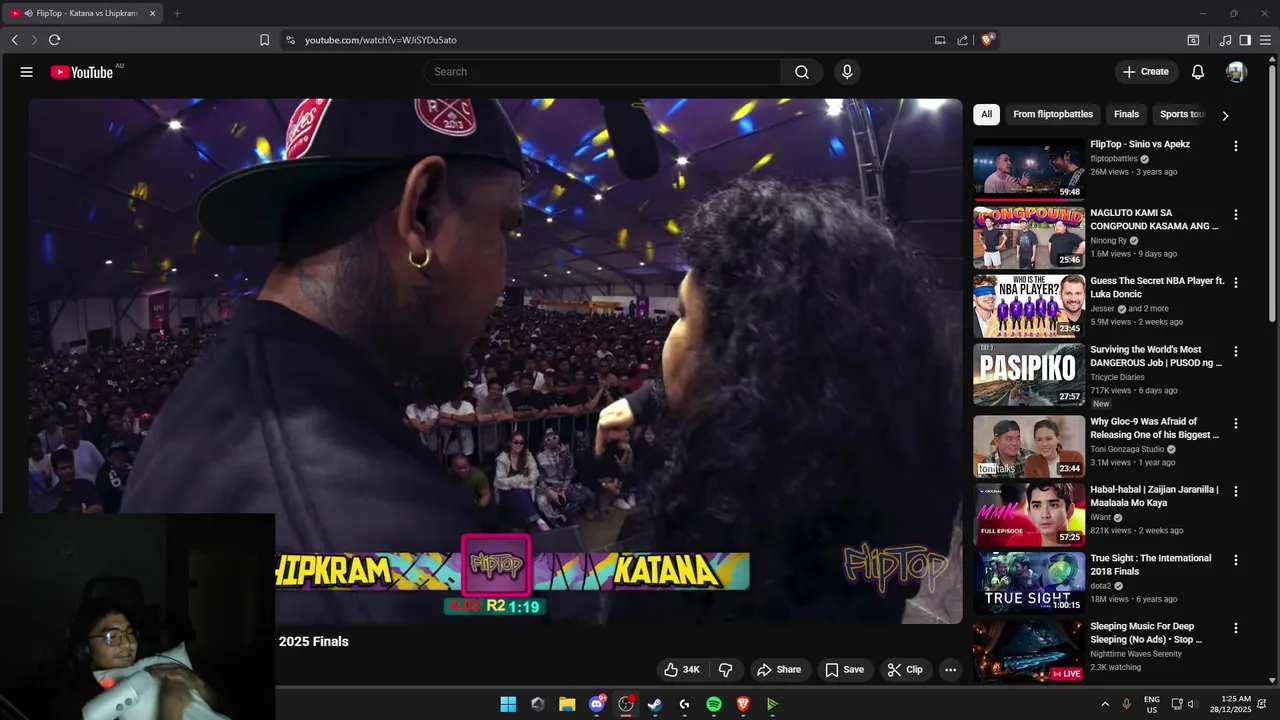Select the From fliptopbattles chip
This screenshot has height=720, width=1280.
coord(1053,114)
